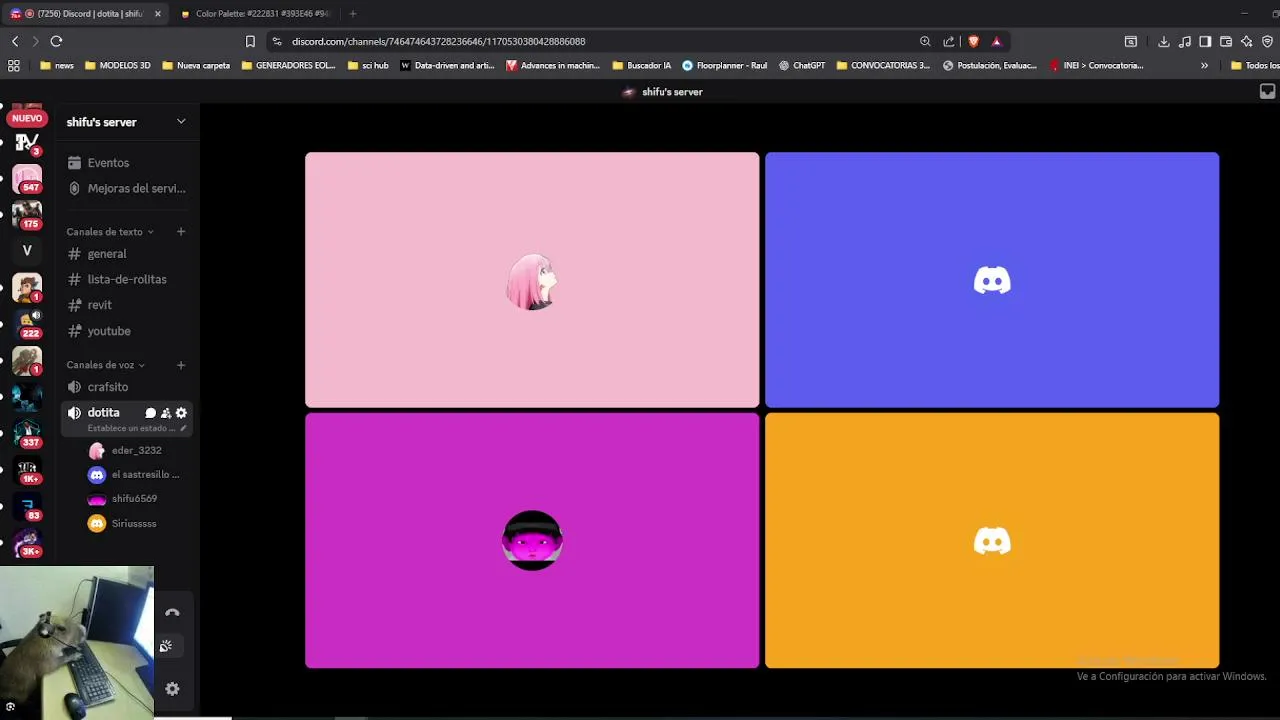Open the ChatGPT bookmark

point(802,65)
